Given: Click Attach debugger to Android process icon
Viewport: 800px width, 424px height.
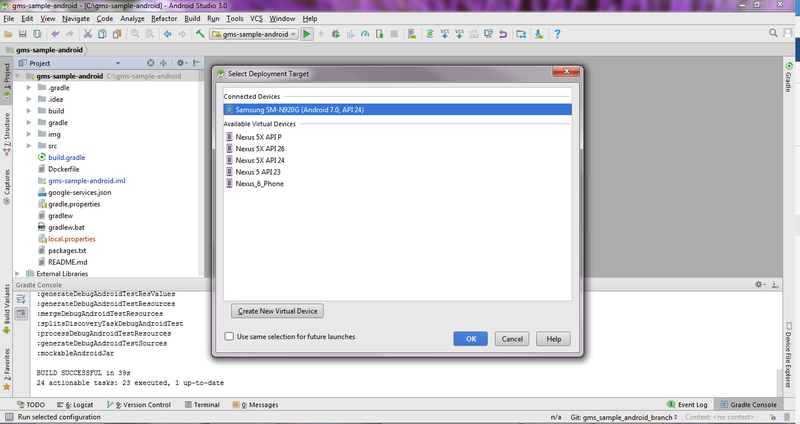Looking at the screenshot, I should pos(379,34).
